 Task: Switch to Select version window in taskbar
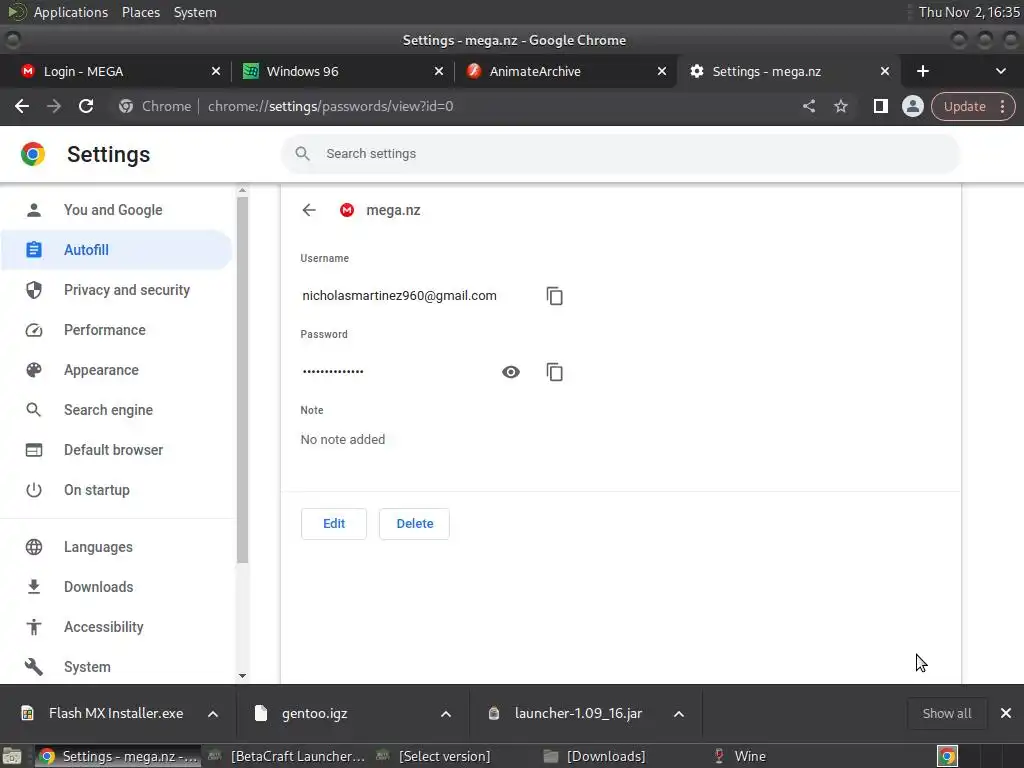434,756
